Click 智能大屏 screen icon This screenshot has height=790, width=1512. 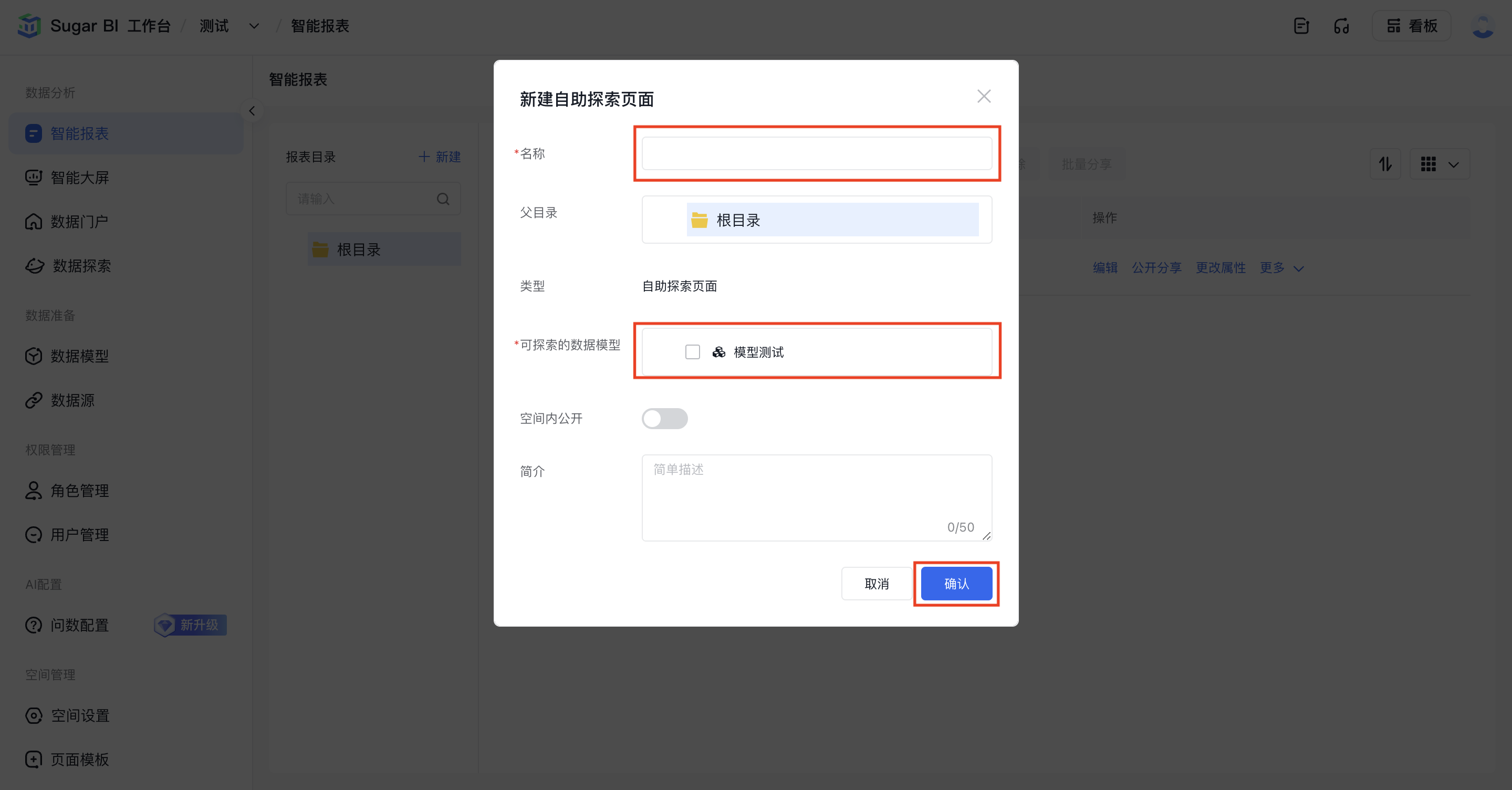pos(34,177)
